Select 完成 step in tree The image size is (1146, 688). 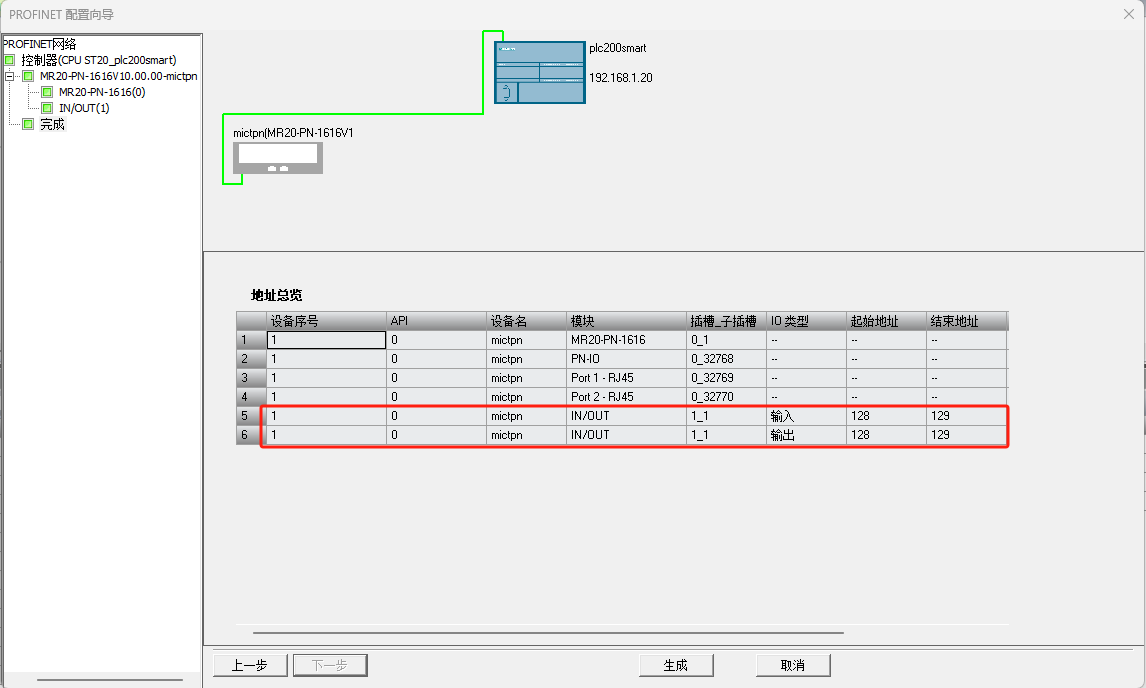pos(52,124)
